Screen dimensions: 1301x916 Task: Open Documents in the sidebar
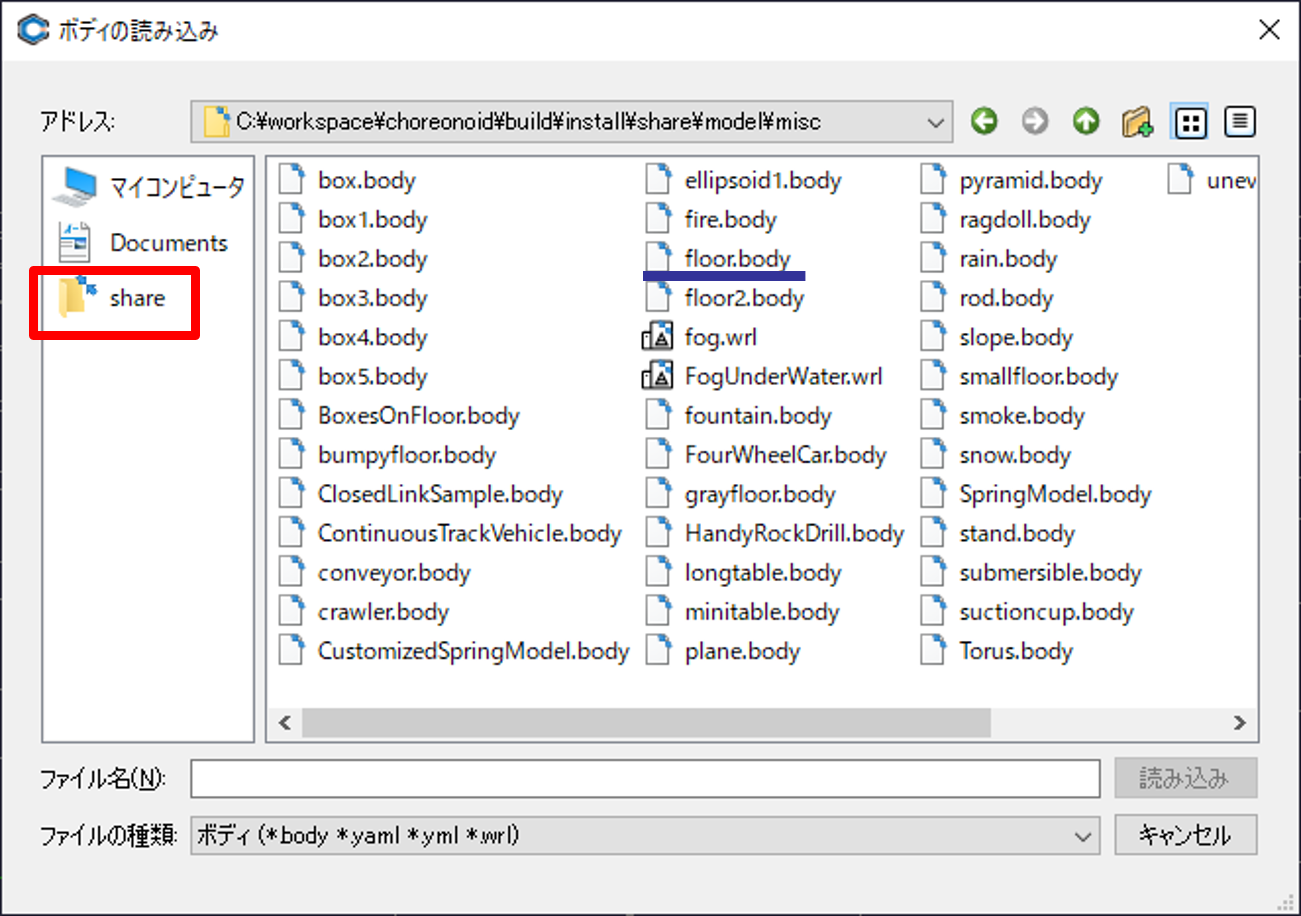pyautogui.click(x=148, y=243)
